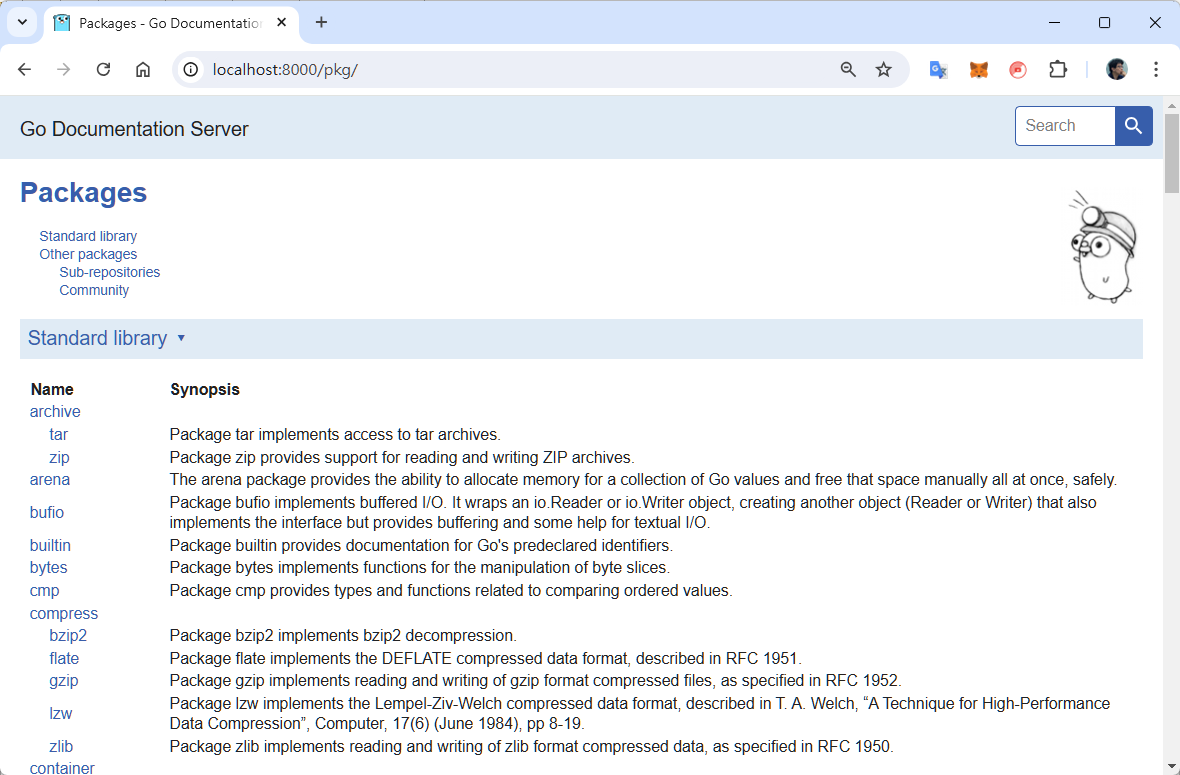Click the Go gopher mascot image
This screenshot has height=775, width=1180.
point(1102,247)
